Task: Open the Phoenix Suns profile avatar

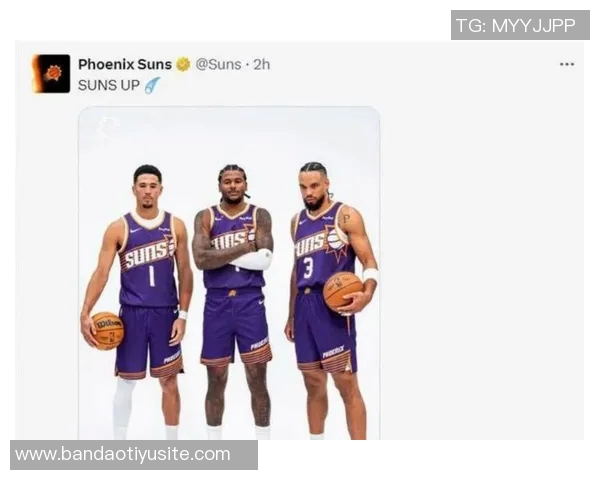Action: point(51,74)
